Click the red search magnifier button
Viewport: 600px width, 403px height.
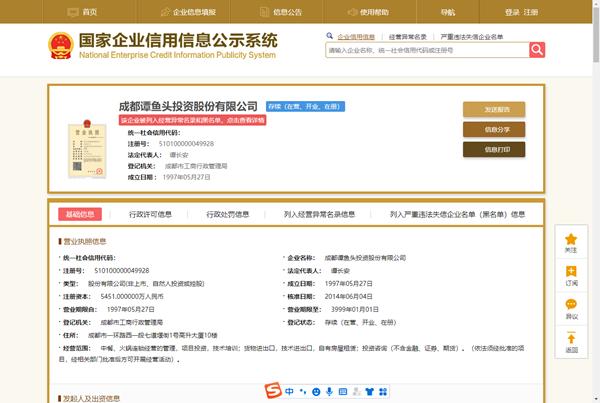(x=537, y=50)
